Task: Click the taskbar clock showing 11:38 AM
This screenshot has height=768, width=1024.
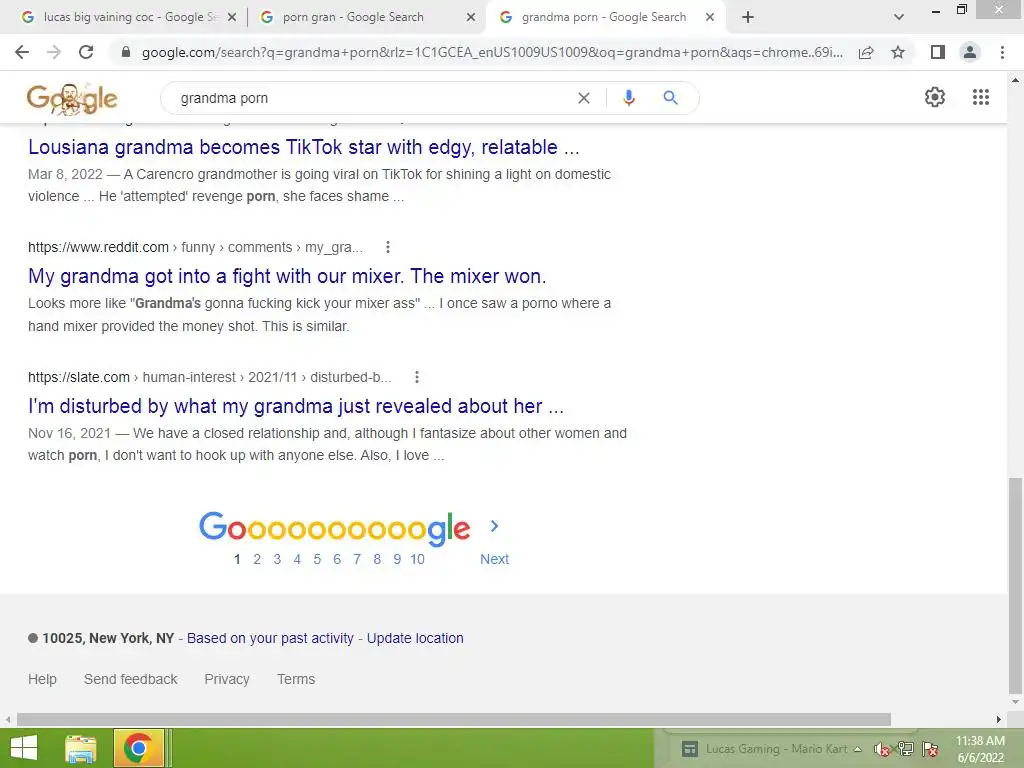Action: click(x=980, y=749)
